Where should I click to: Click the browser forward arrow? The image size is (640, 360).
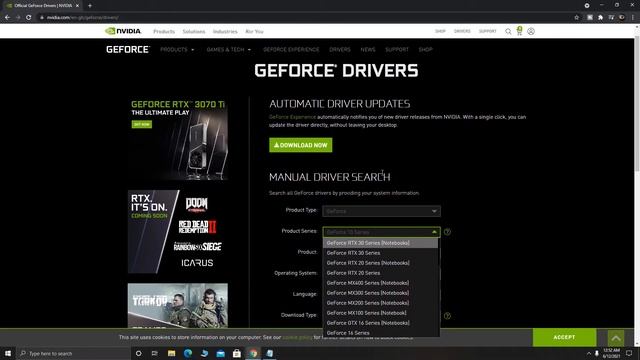click(x=18, y=18)
